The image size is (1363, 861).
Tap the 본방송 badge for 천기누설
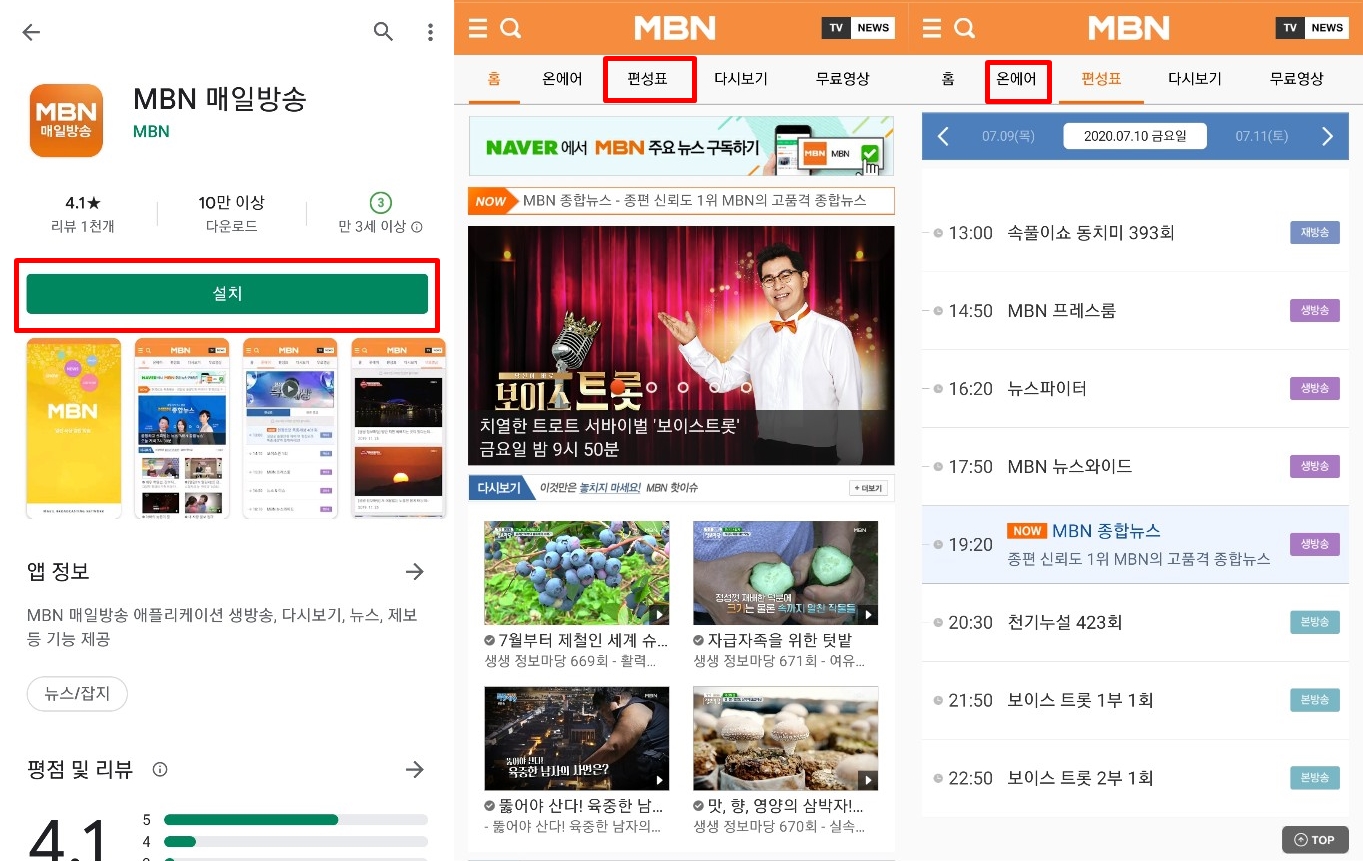(1314, 622)
